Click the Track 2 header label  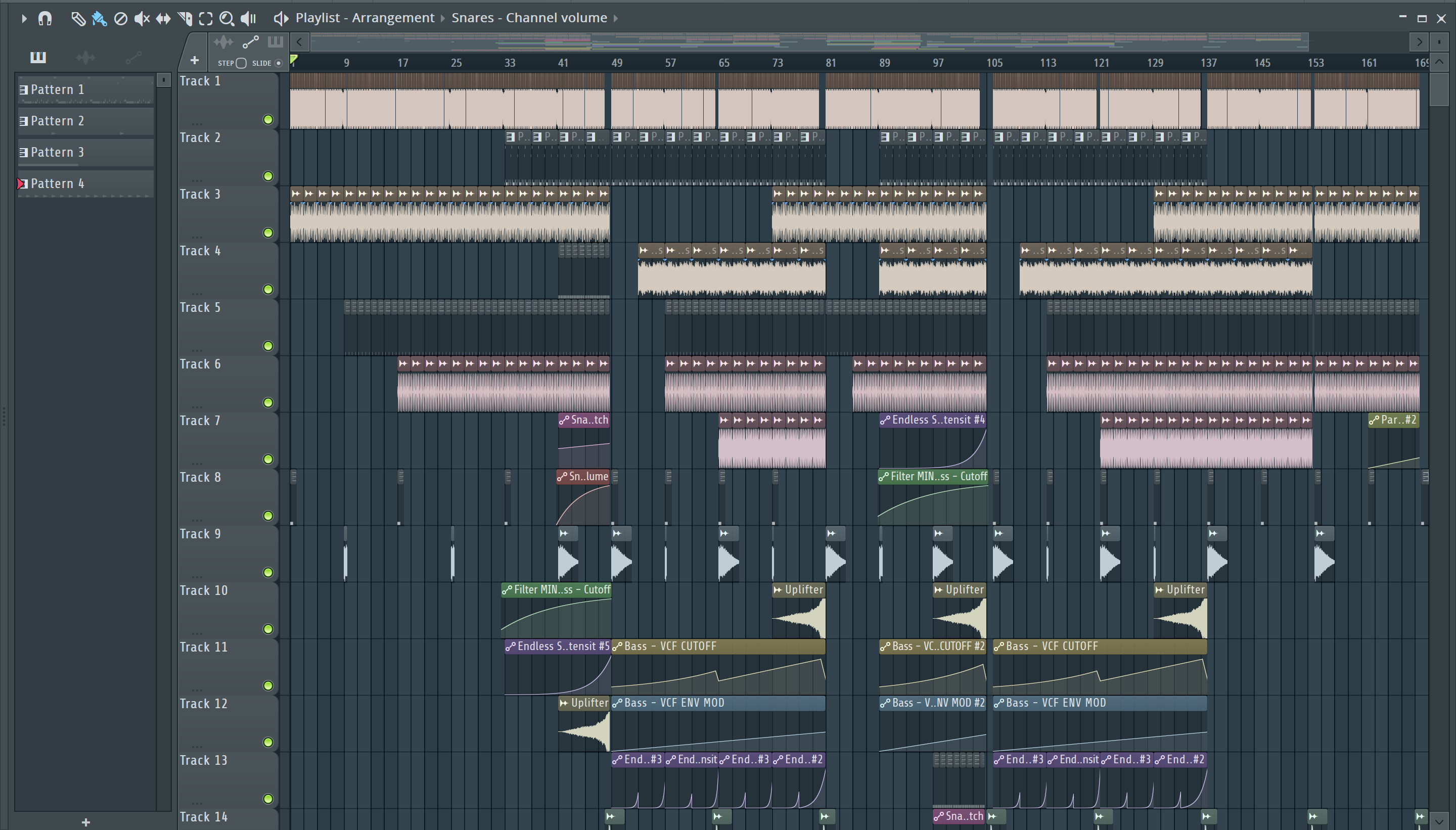tap(200, 138)
